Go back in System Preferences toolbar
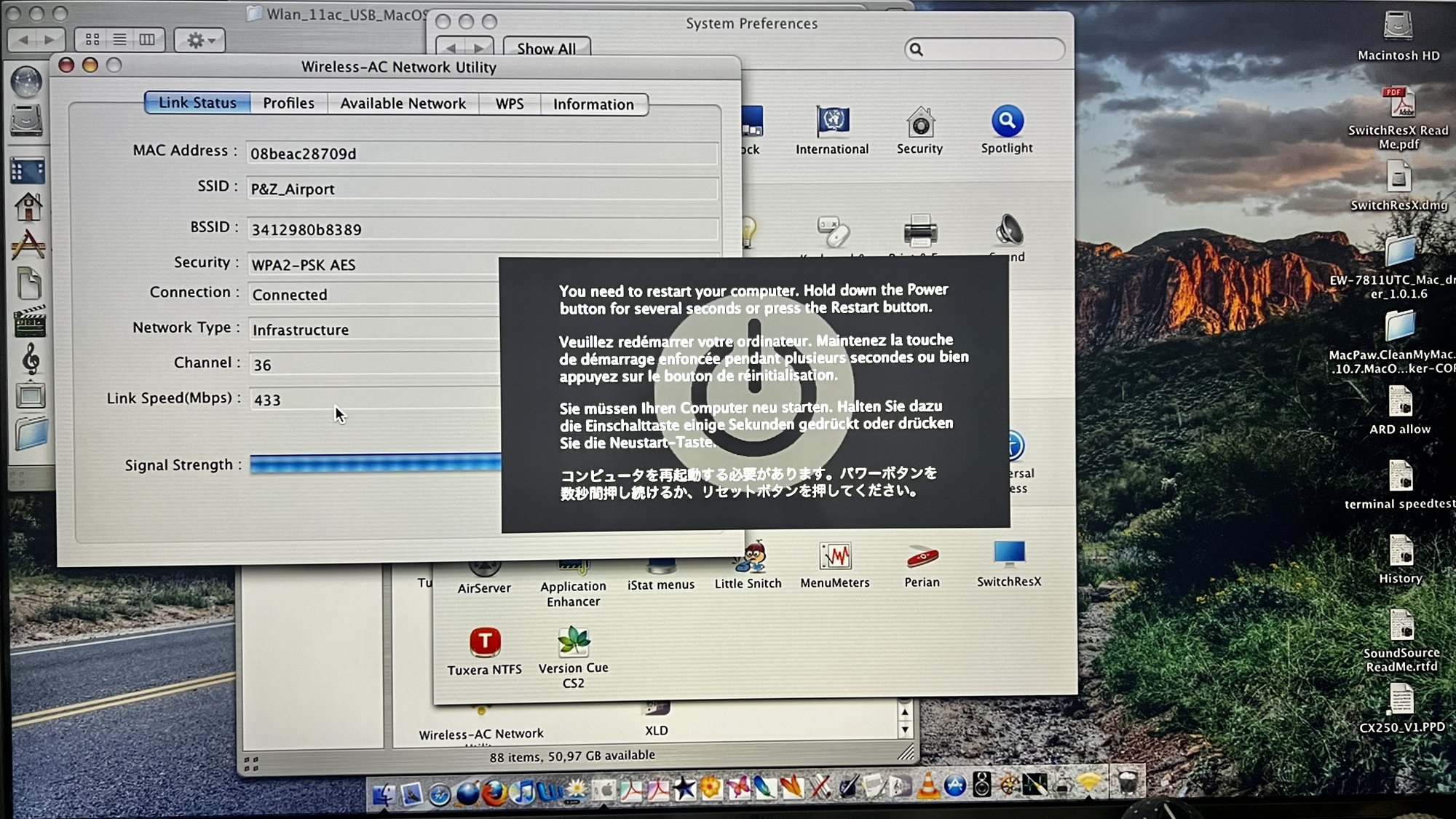This screenshot has width=1456, height=819. (451, 47)
